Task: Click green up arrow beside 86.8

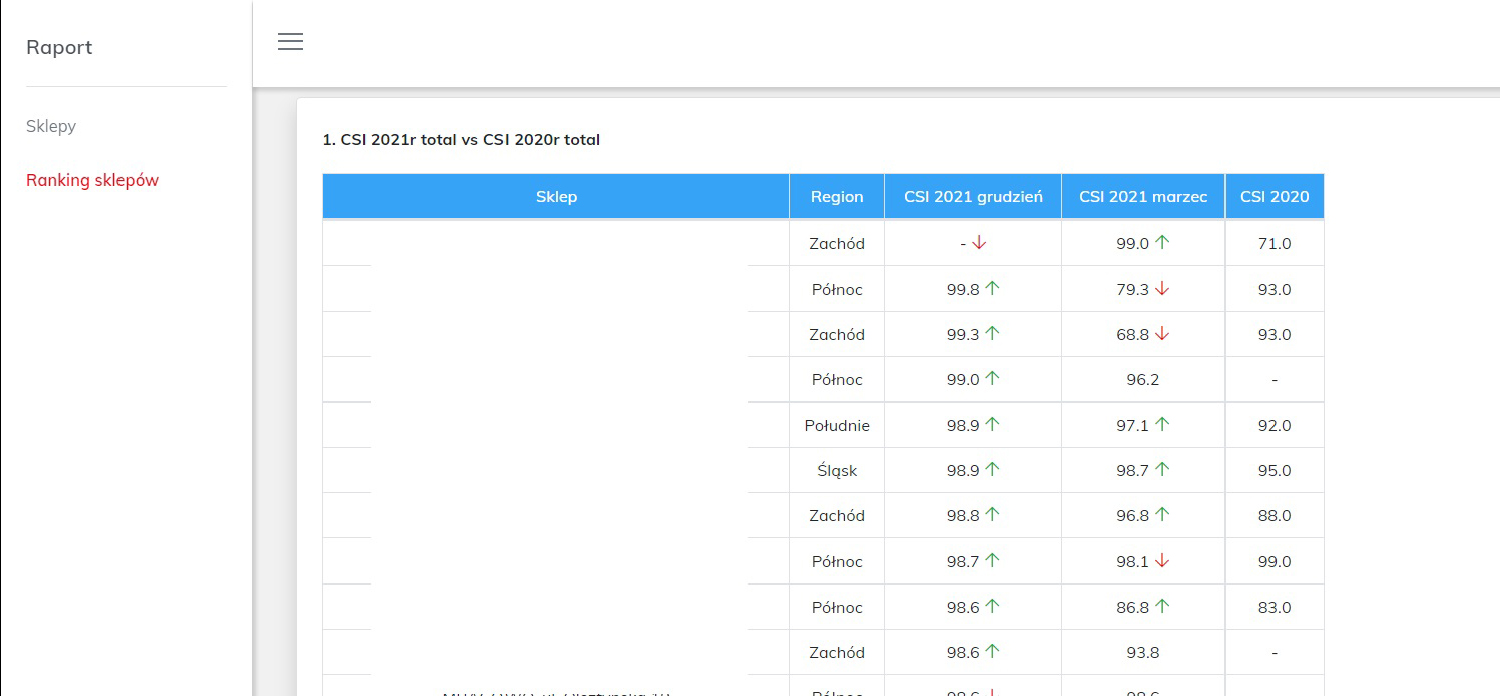Action: coord(1162,607)
